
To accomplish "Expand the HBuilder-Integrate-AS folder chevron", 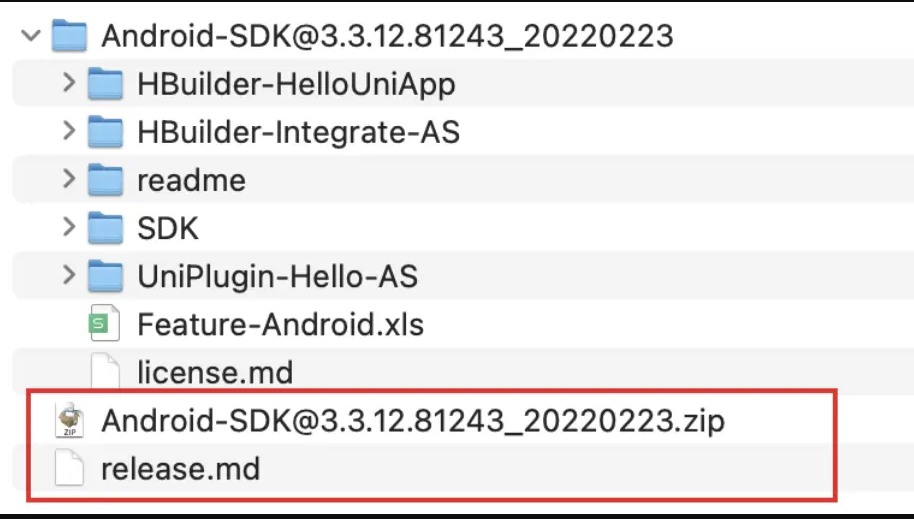I will click(68, 131).
